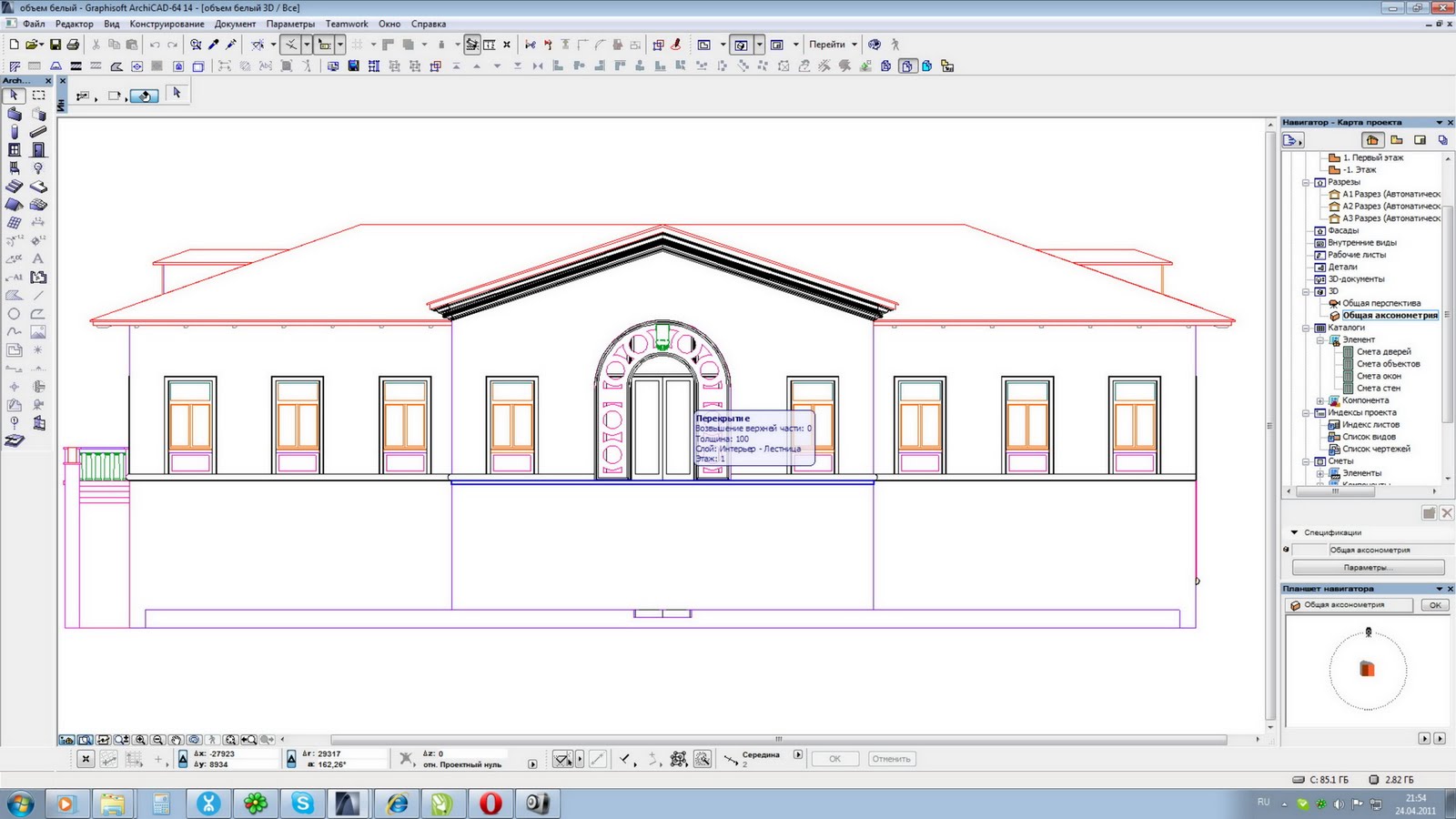The height and width of the screenshot is (819, 1456).
Task: Choose the Wall tool in toolbox
Action: pos(15,114)
